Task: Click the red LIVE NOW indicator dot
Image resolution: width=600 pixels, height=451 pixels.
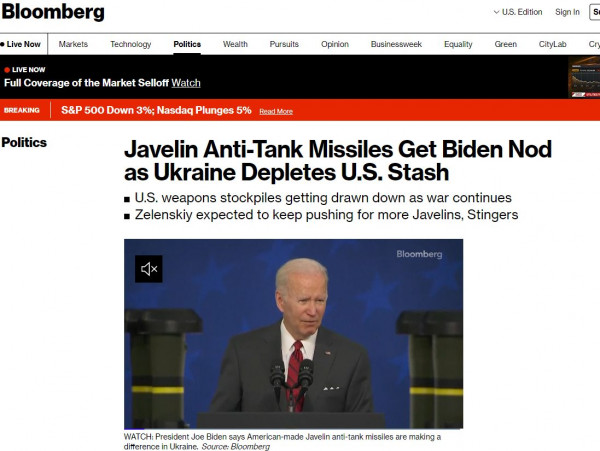Action: point(7,70)
